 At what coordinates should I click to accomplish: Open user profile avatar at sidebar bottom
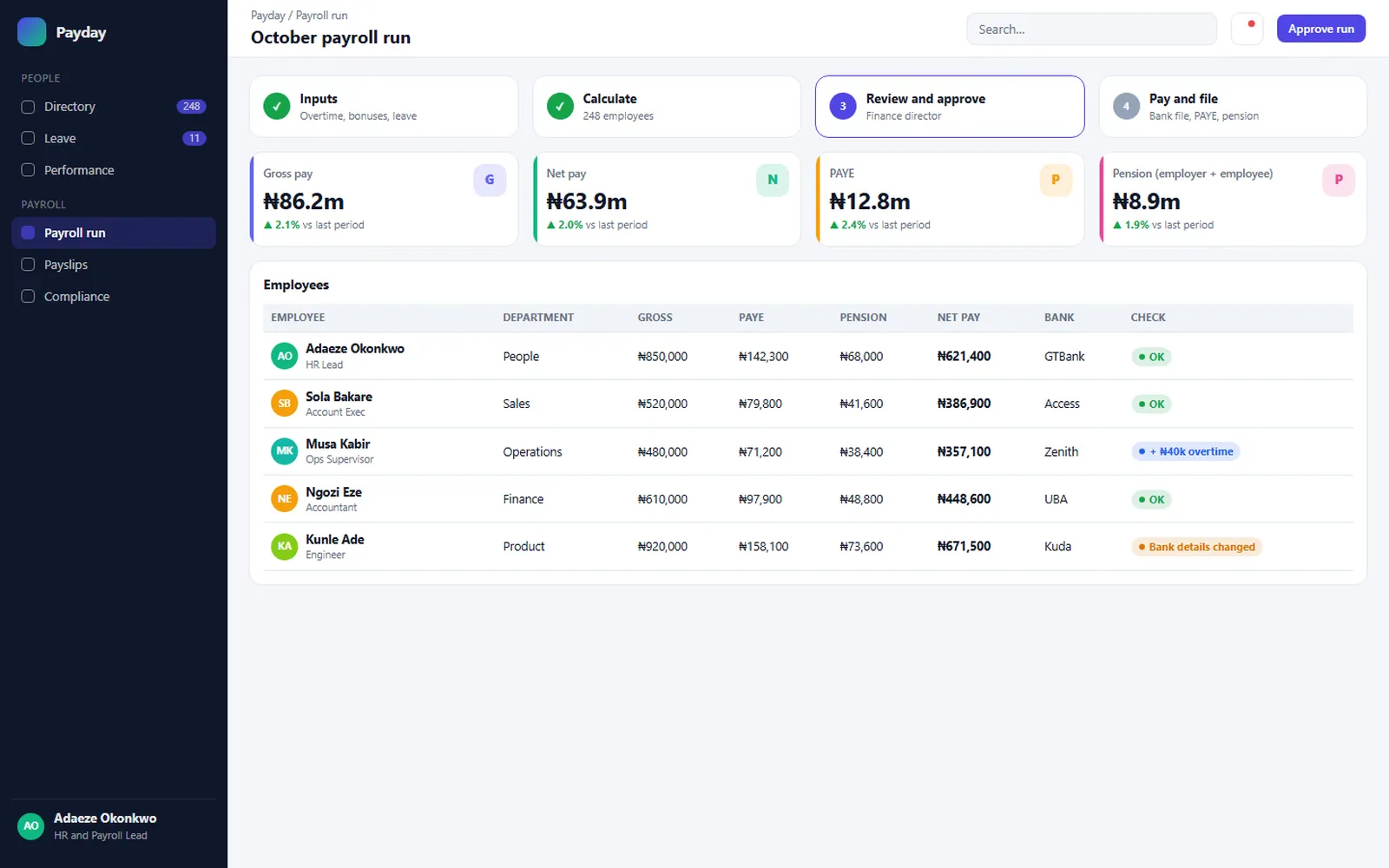coord(31,826)
